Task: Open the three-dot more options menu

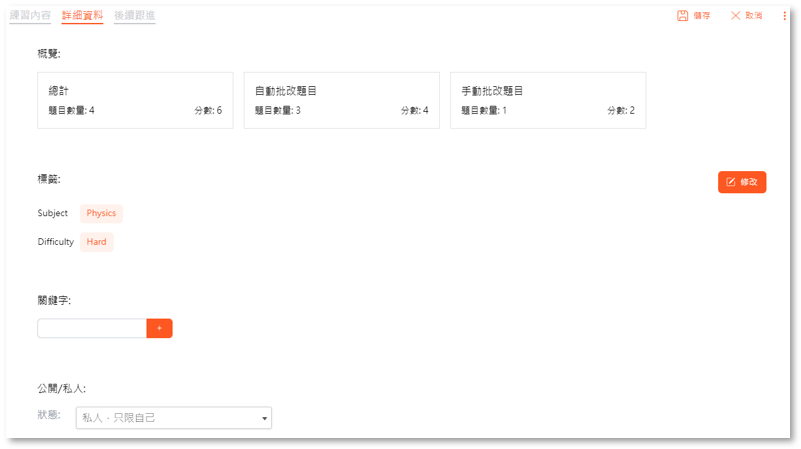Action: (x=784, y=16)
